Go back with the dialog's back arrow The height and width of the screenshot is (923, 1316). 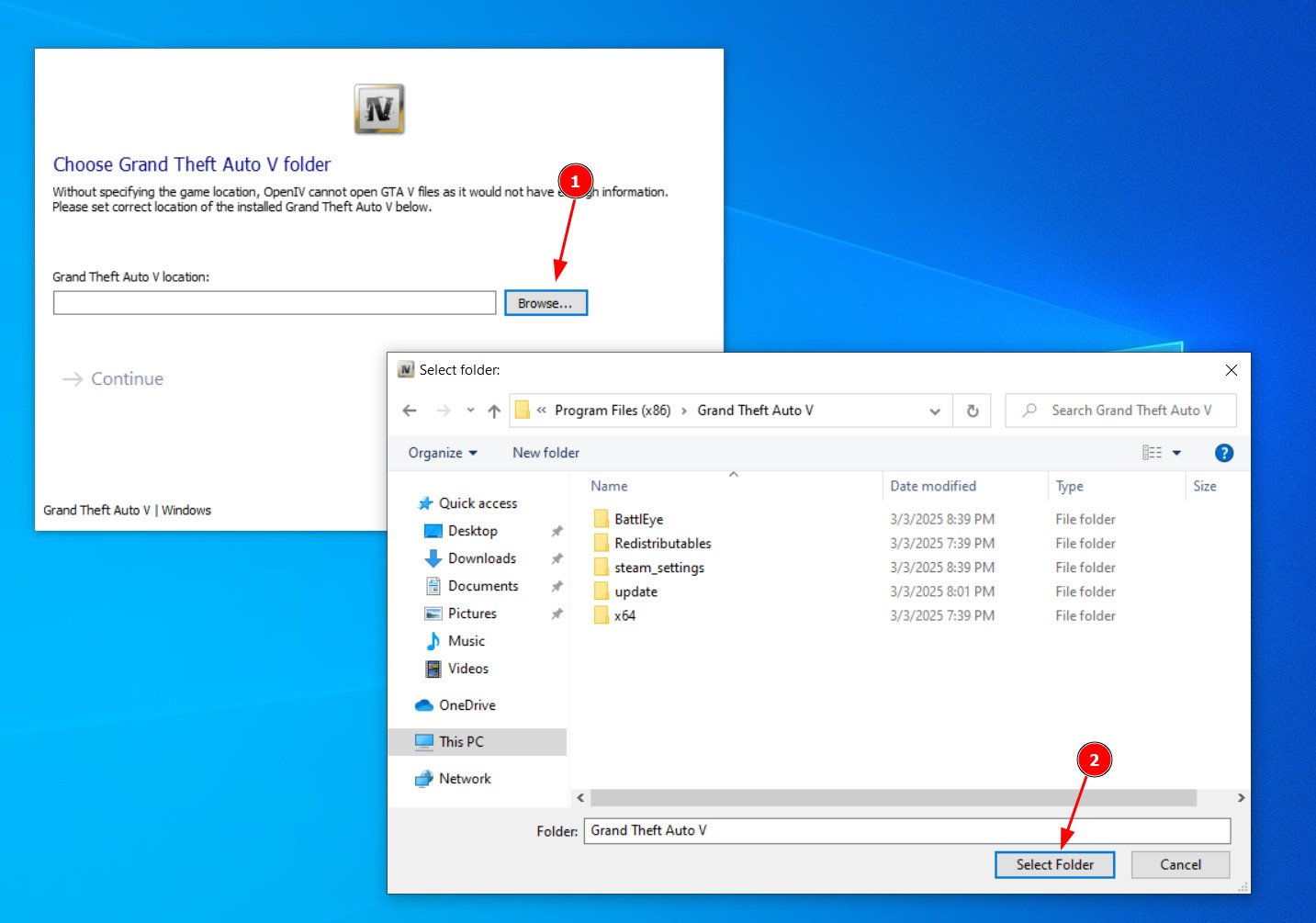[x=410, y=411]
